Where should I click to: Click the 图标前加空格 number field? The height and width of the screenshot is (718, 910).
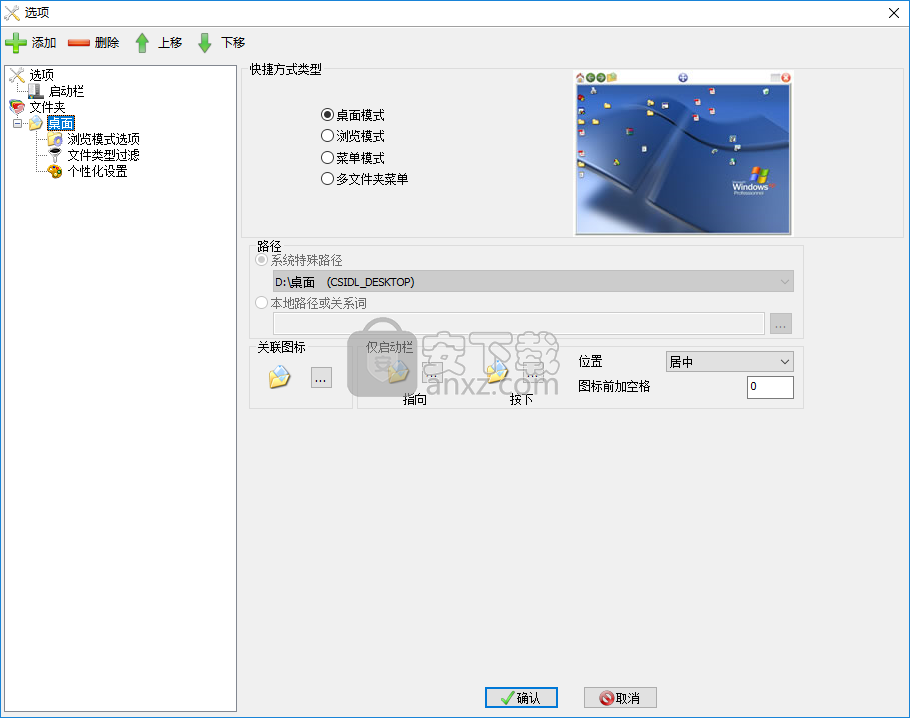point(770,387)
